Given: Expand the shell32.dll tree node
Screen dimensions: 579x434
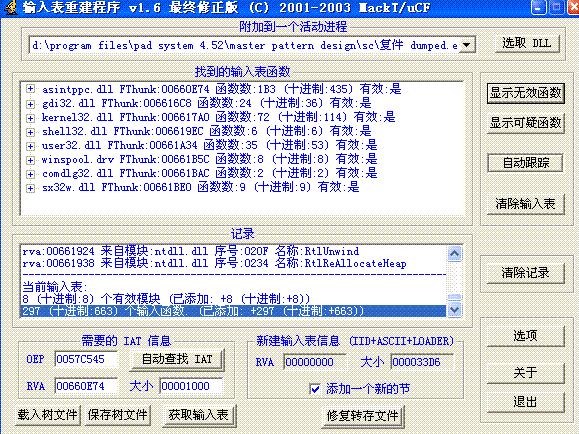Looking at the screenshot, I should 31,132.
